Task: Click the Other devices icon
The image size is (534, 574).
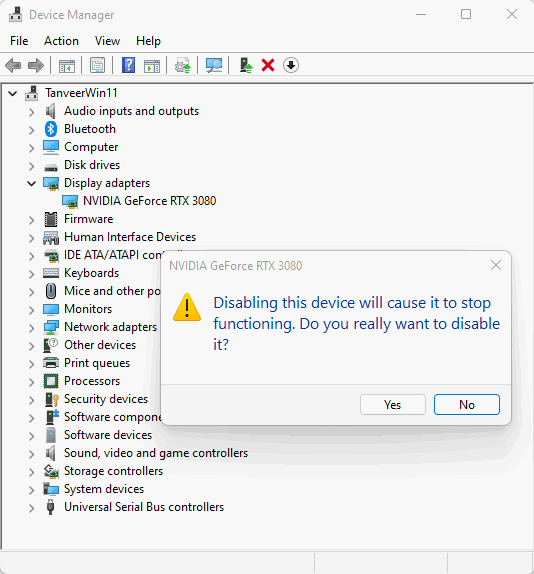Action: [51, 345]
